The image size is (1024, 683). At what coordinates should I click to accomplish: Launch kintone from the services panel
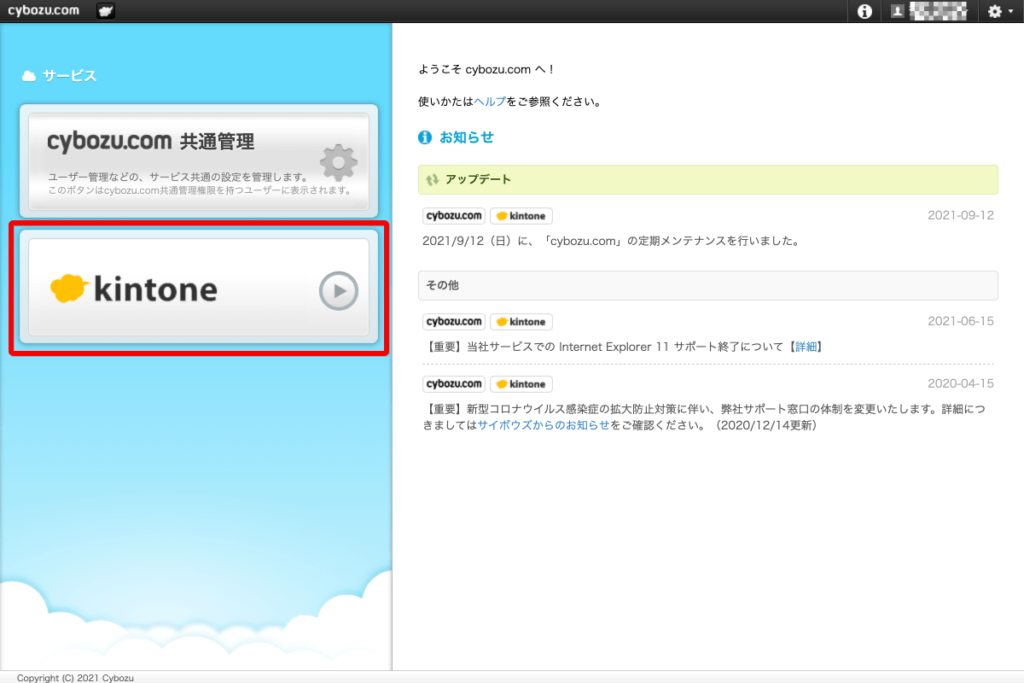[197, 289]
